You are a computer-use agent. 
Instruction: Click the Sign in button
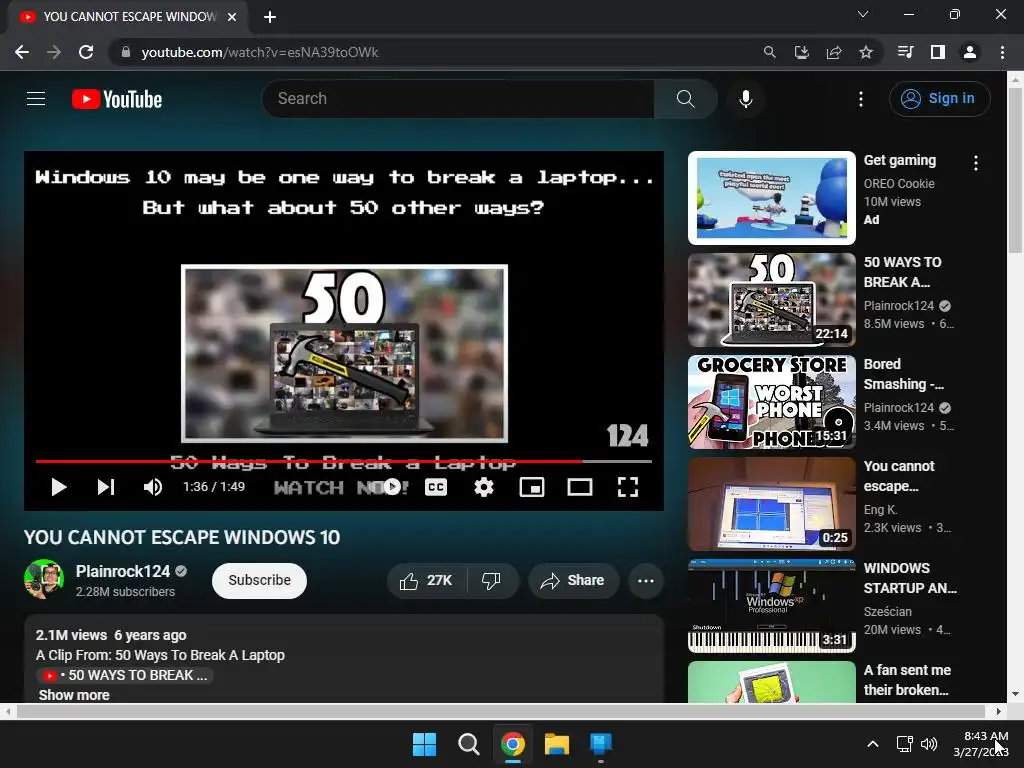(939, 99)
